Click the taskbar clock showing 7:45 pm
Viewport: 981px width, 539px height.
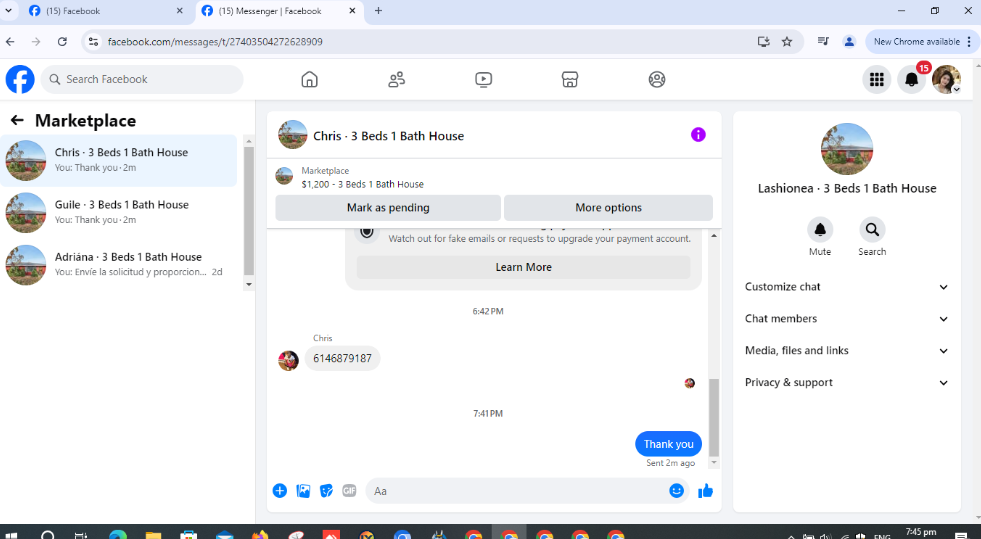point(920,532)
